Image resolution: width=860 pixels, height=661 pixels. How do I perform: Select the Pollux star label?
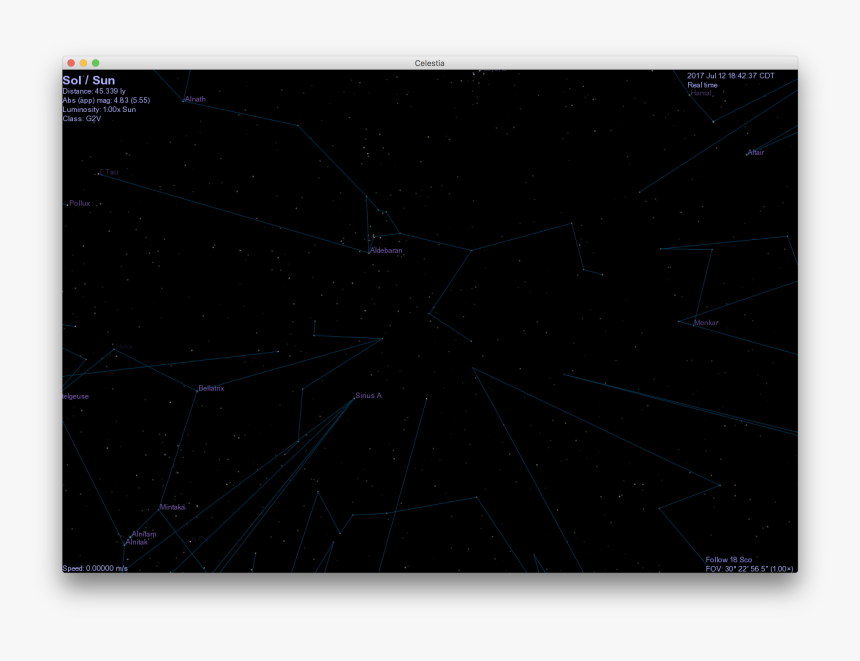[80, 203]
